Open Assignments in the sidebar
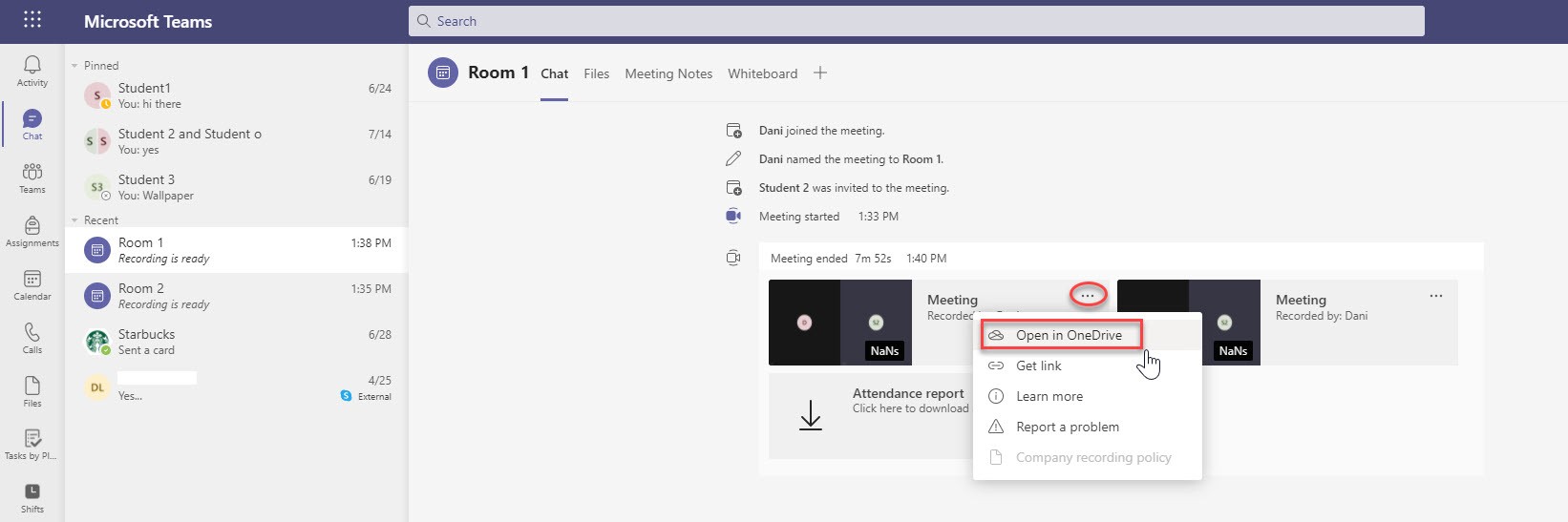This screenshot has height=522, width=1568. click(x=32, y=231)
